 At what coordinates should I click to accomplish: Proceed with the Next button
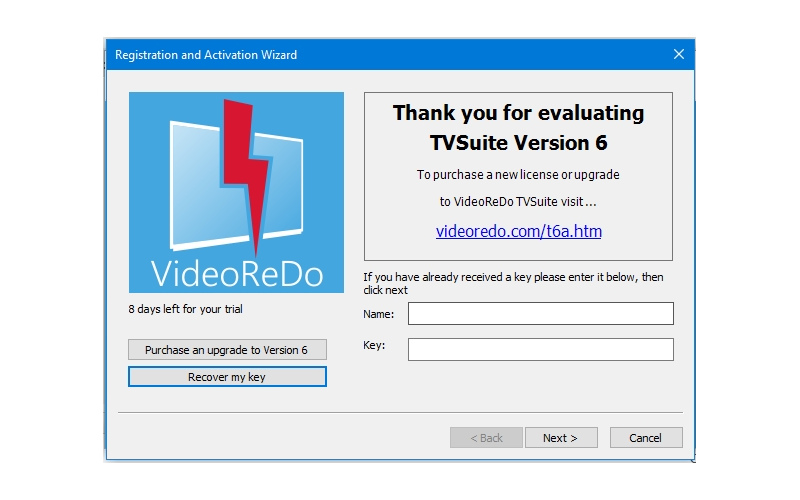561,438
